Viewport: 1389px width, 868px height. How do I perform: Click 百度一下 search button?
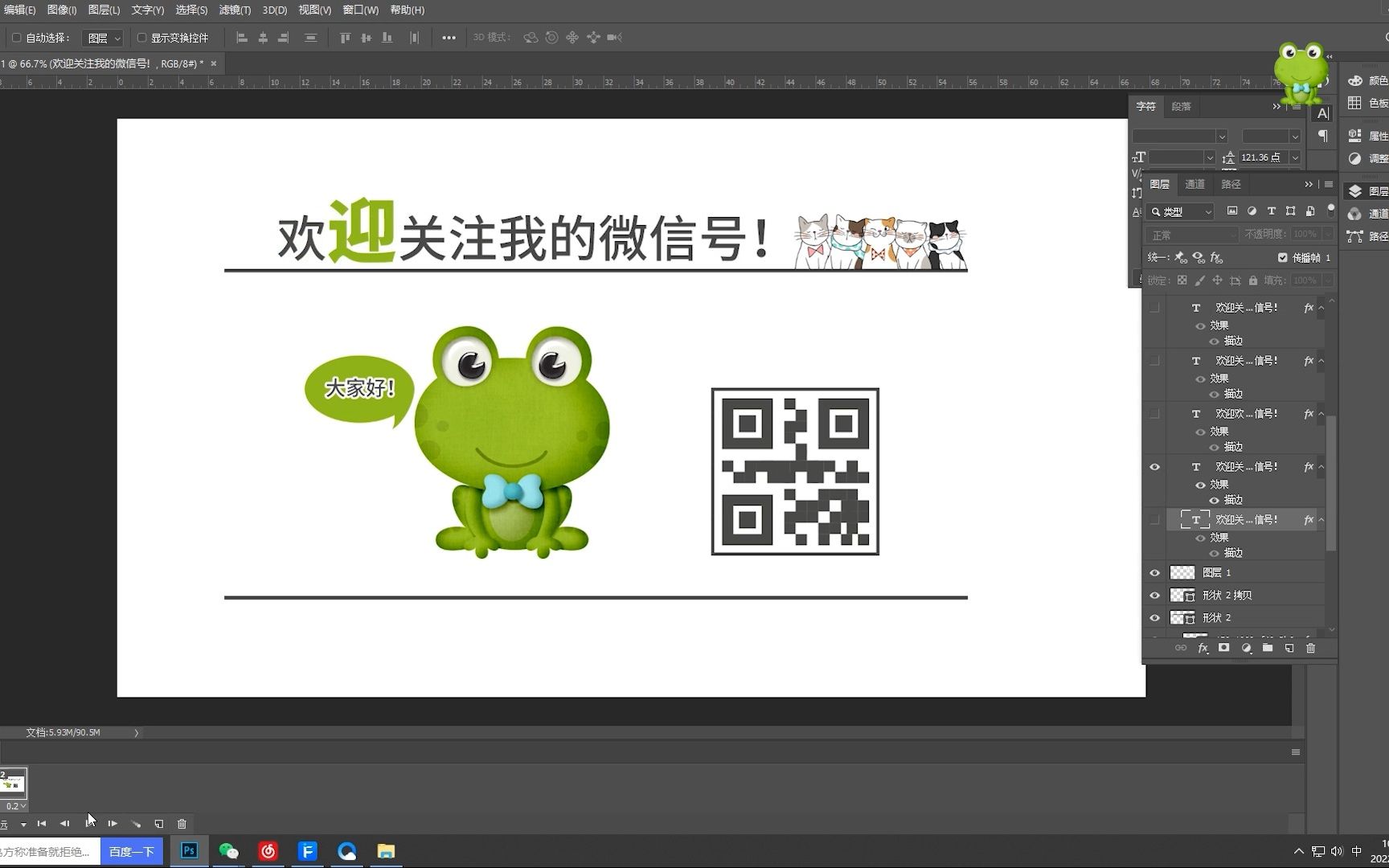tap(132, 851)
